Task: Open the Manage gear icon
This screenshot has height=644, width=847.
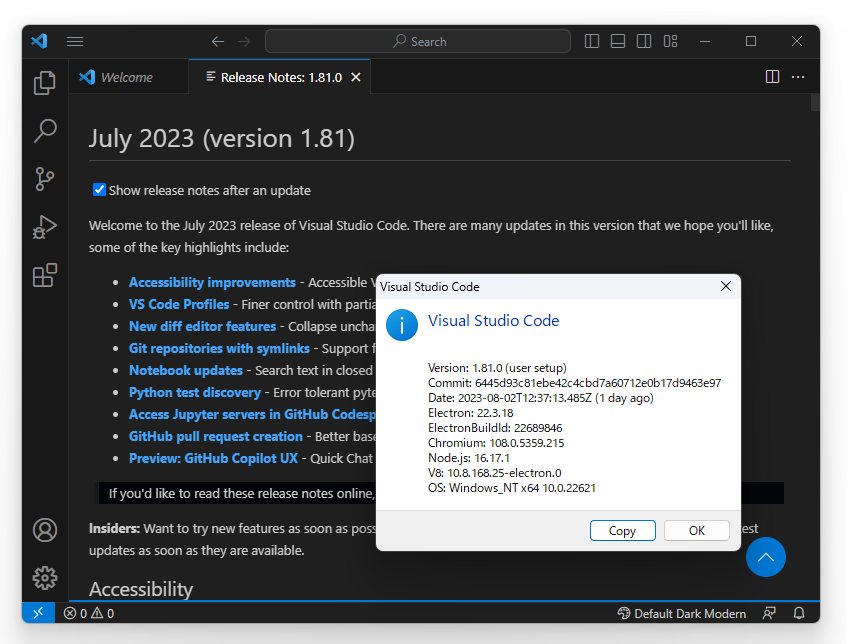Action: (44, 578)
